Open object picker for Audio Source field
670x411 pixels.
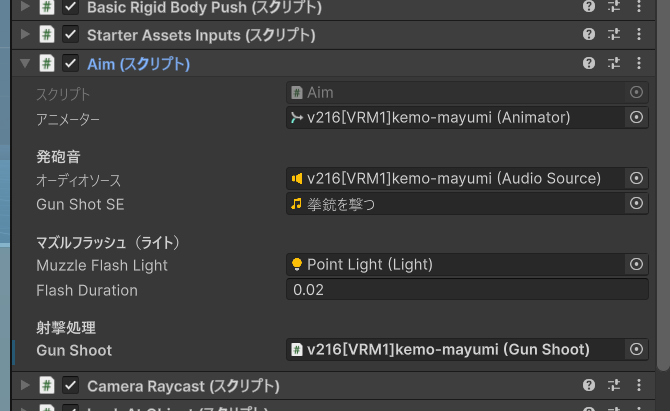click(636, 179)
